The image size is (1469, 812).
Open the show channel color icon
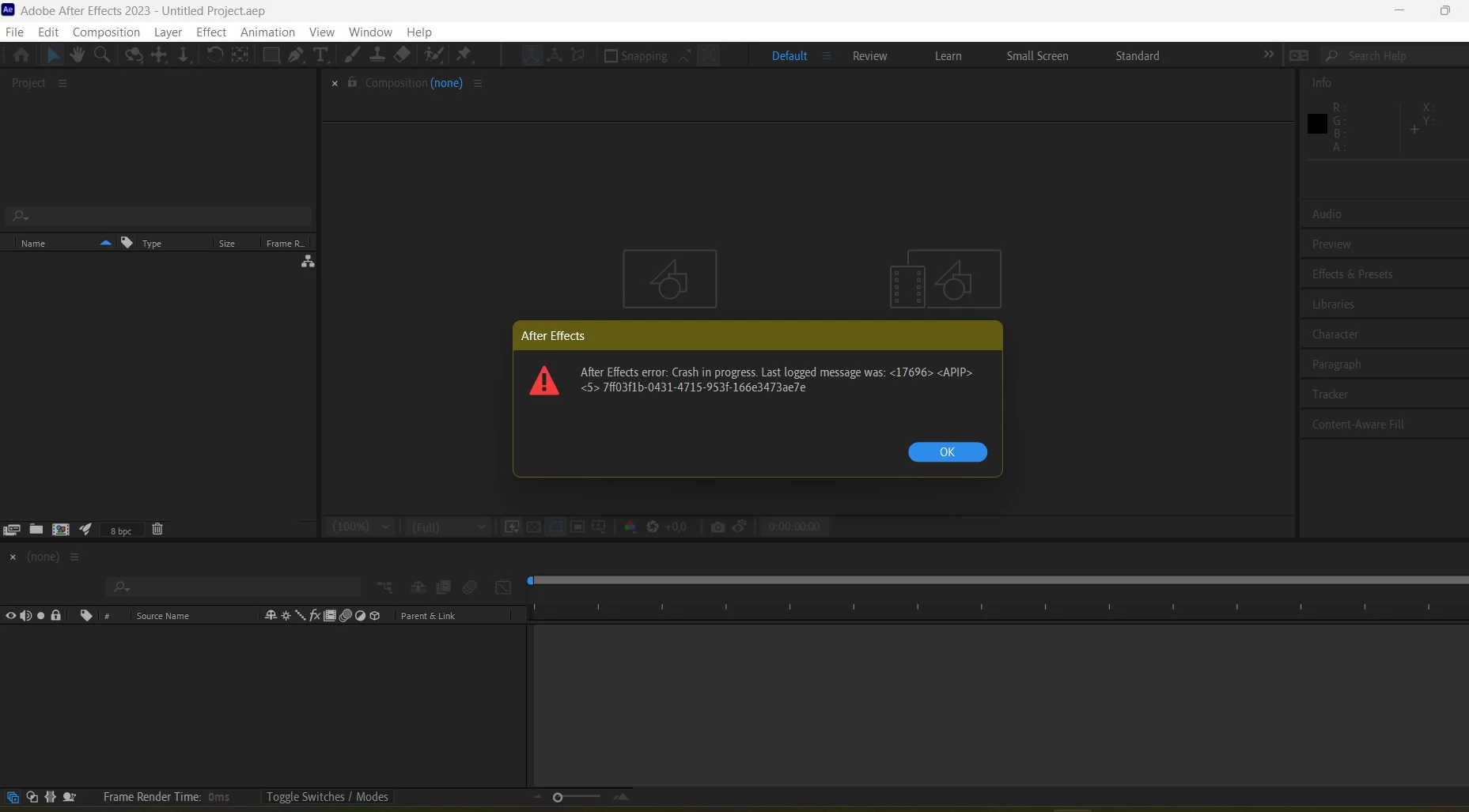point(630,527)
